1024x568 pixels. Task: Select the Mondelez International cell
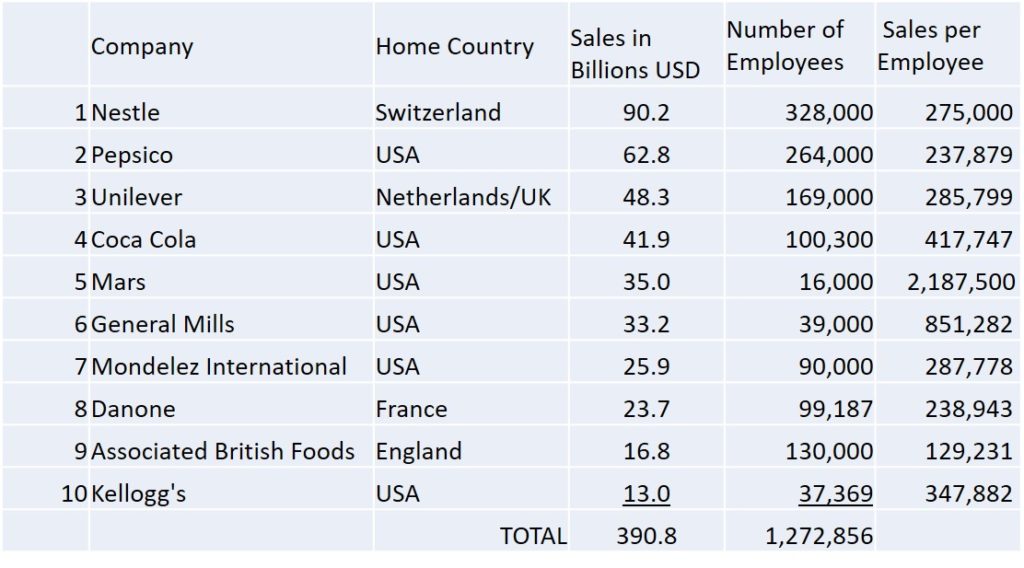[219, 367]
